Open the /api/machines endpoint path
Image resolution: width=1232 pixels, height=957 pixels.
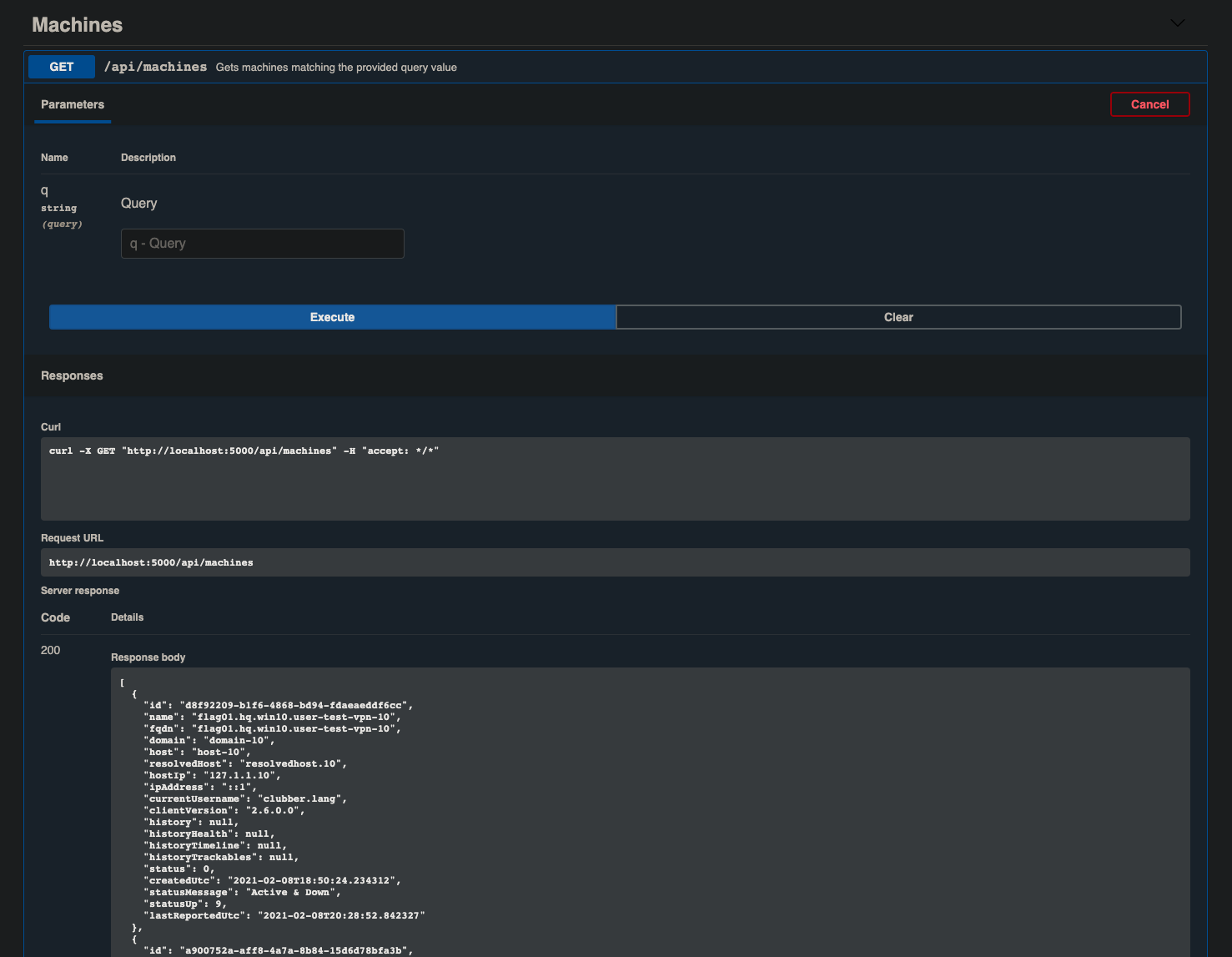155,66
